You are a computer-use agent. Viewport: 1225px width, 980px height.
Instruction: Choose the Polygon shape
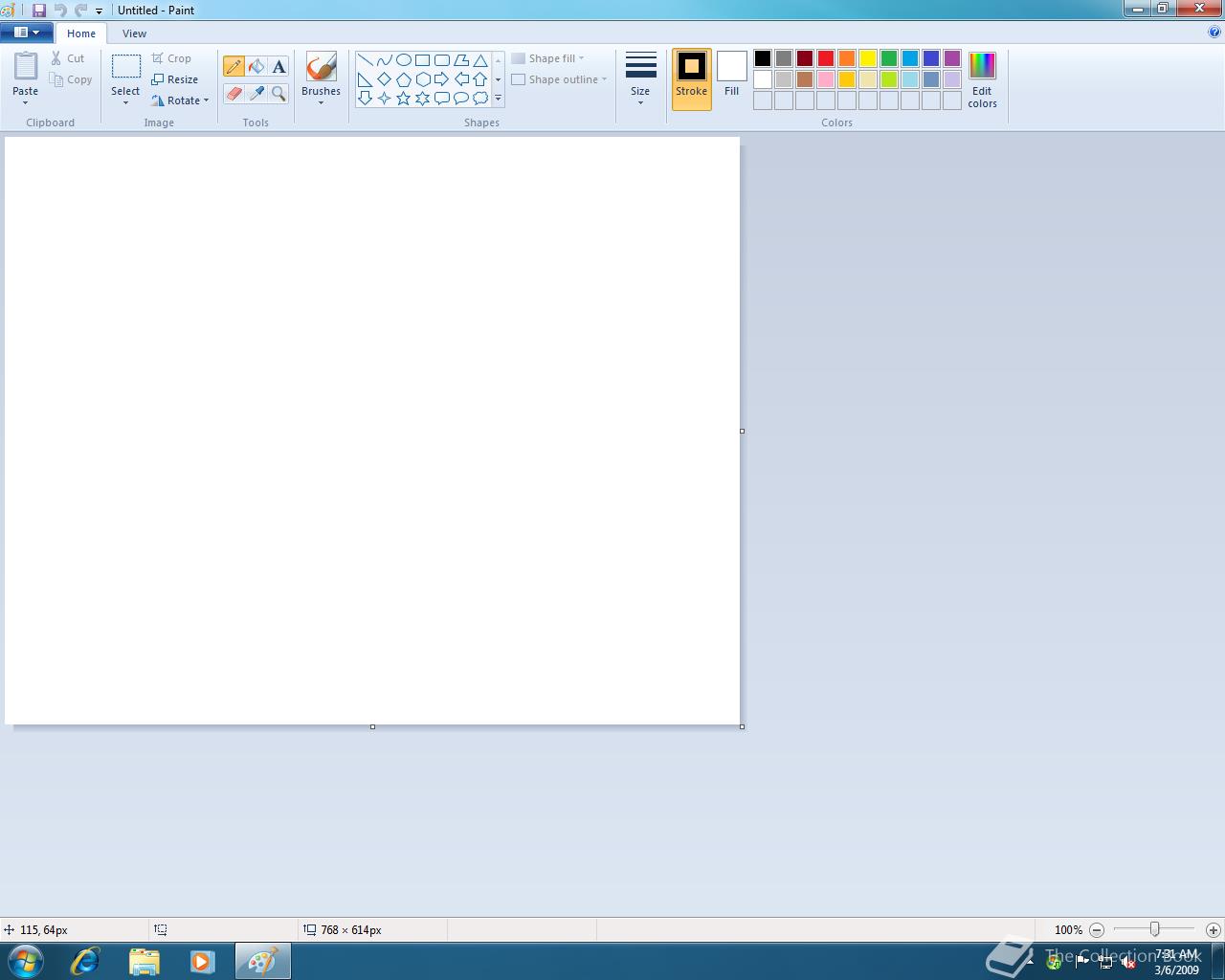[461, 60]
